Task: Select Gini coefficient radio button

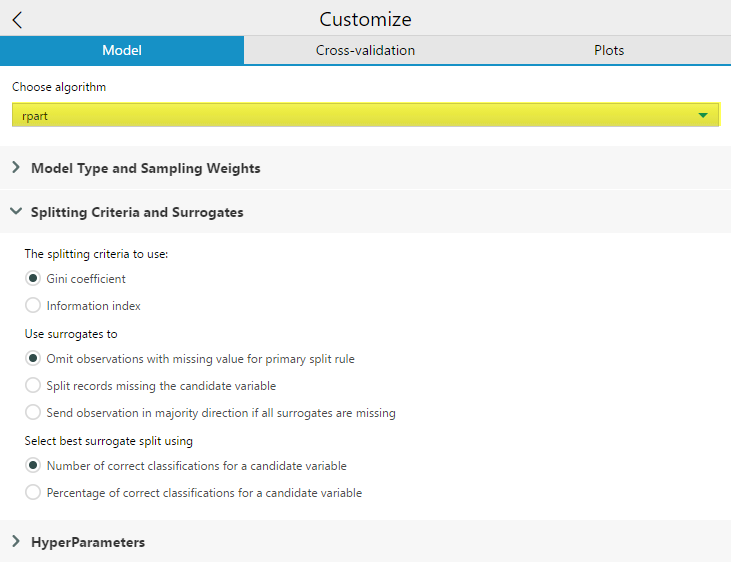Action: (x=34, y=279)
